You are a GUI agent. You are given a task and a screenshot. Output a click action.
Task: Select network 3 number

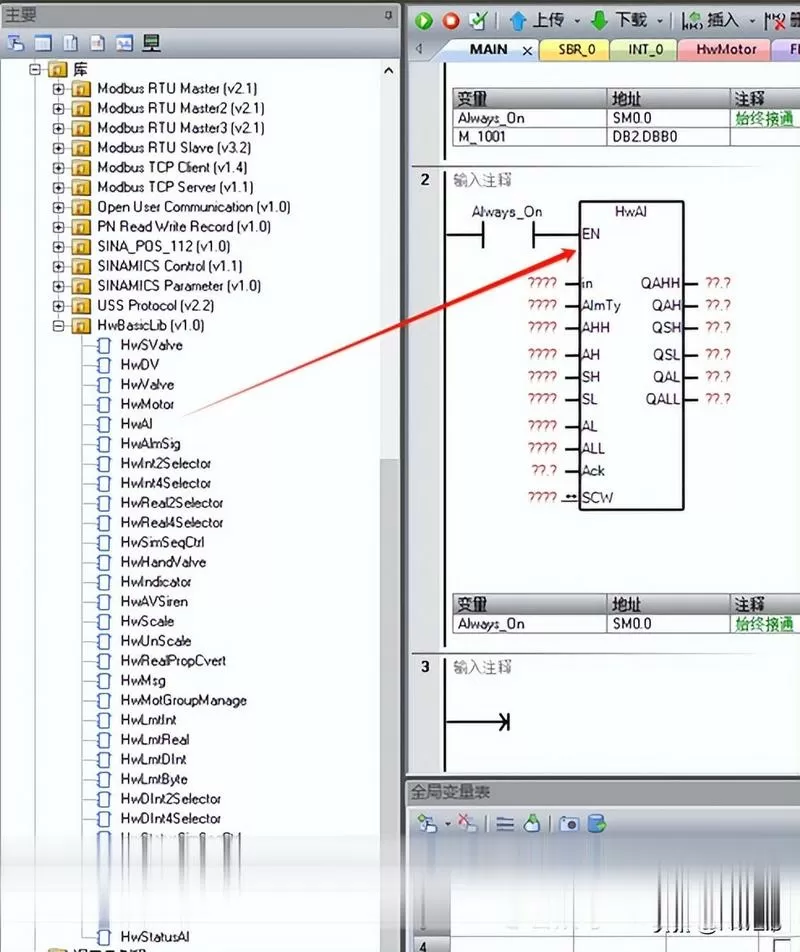pyautogui.click(x=425, y=667)
